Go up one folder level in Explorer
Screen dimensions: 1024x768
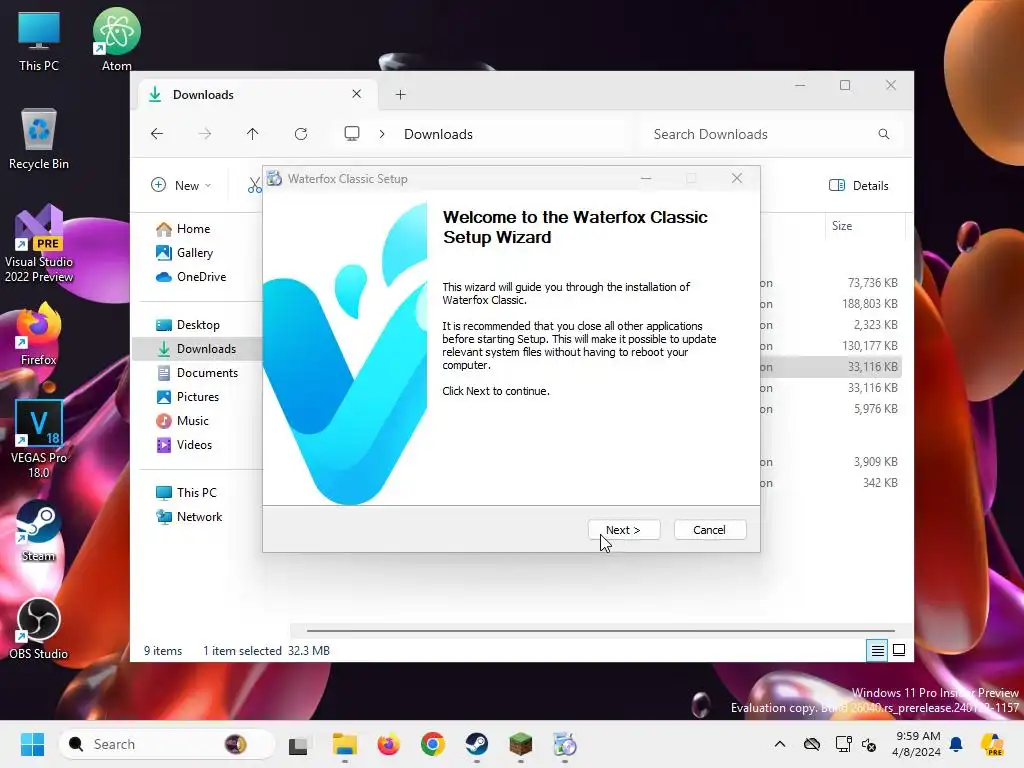click(x=253, y=134)
